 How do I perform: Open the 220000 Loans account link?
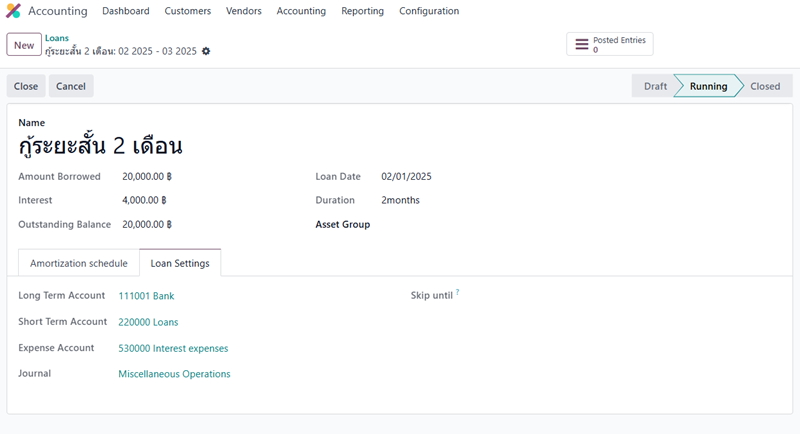(148, 322)
